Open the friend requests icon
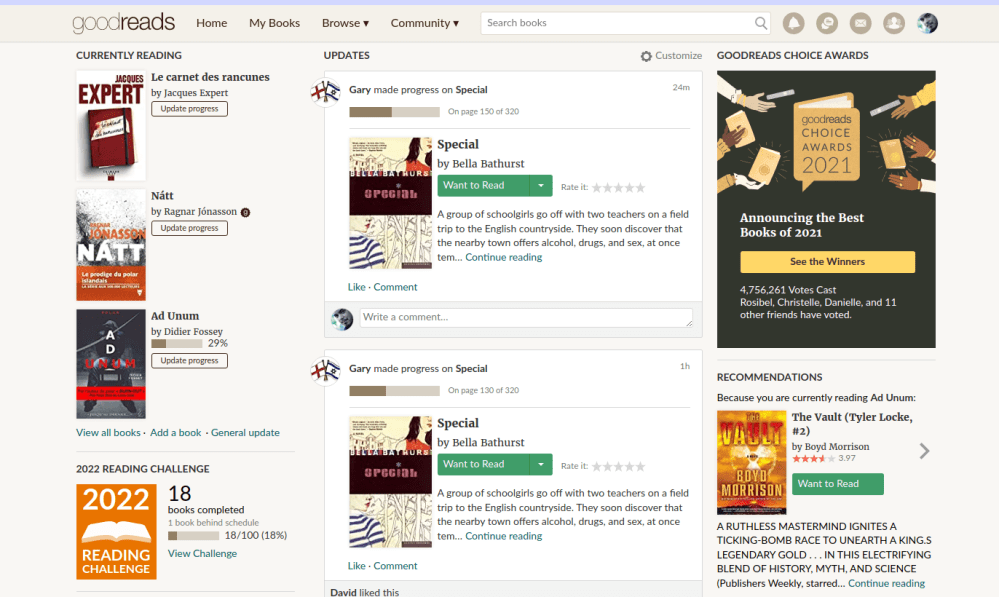 tap(894, 23)
